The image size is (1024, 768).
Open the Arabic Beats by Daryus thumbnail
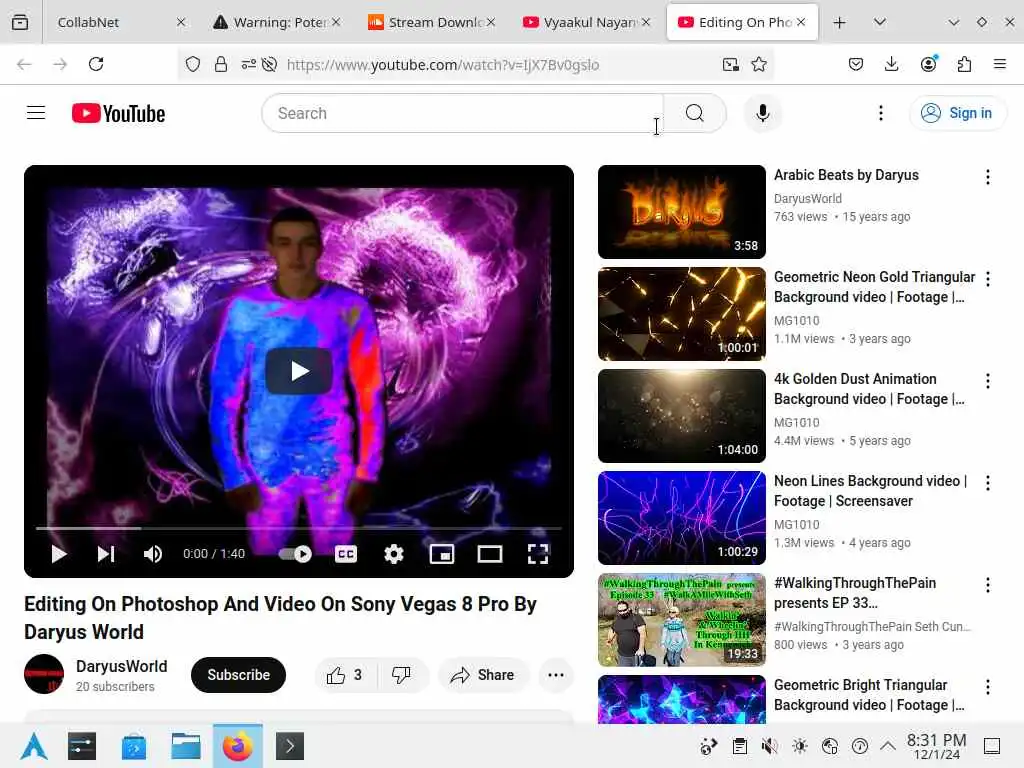click(682, 212)
